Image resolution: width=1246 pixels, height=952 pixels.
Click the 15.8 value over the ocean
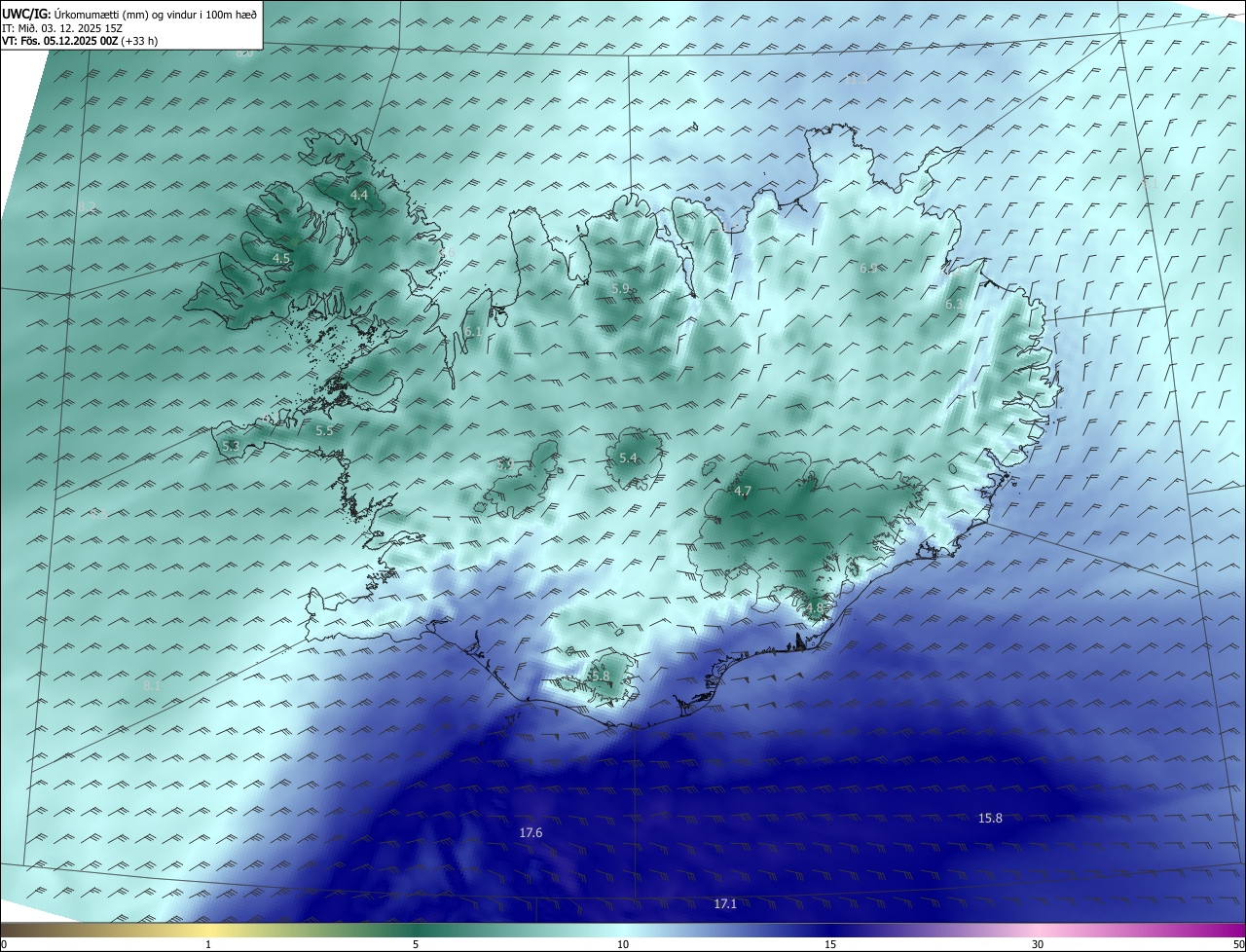coord(990,819)
